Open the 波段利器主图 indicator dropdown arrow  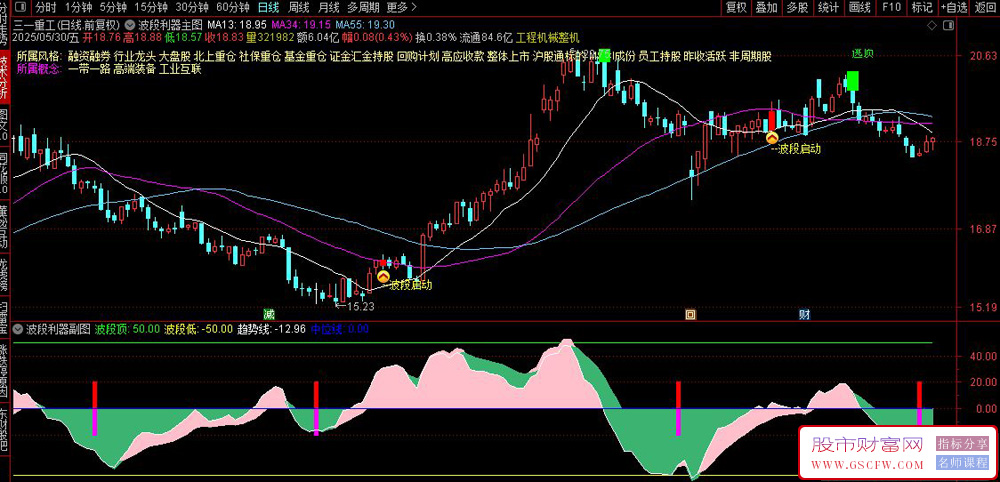[x=131, y=25]
